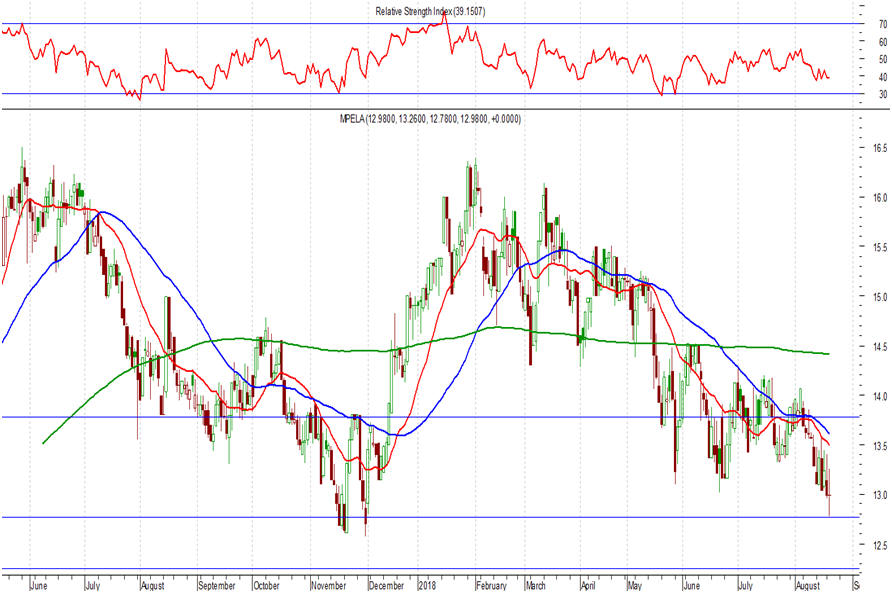This screenshot has width=892, height=593.
Task: Click the RSI 60 axis value
Action: point(883,42)
